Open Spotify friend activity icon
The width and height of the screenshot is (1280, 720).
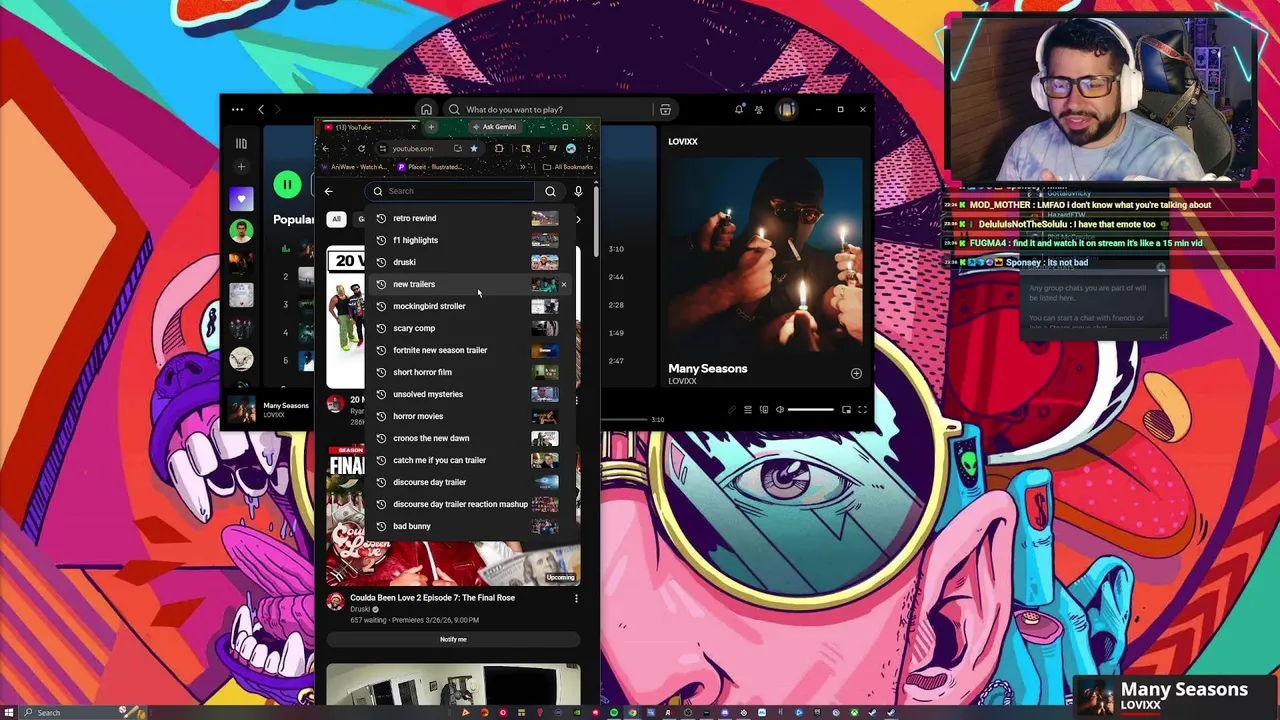[x=759, y=109]
